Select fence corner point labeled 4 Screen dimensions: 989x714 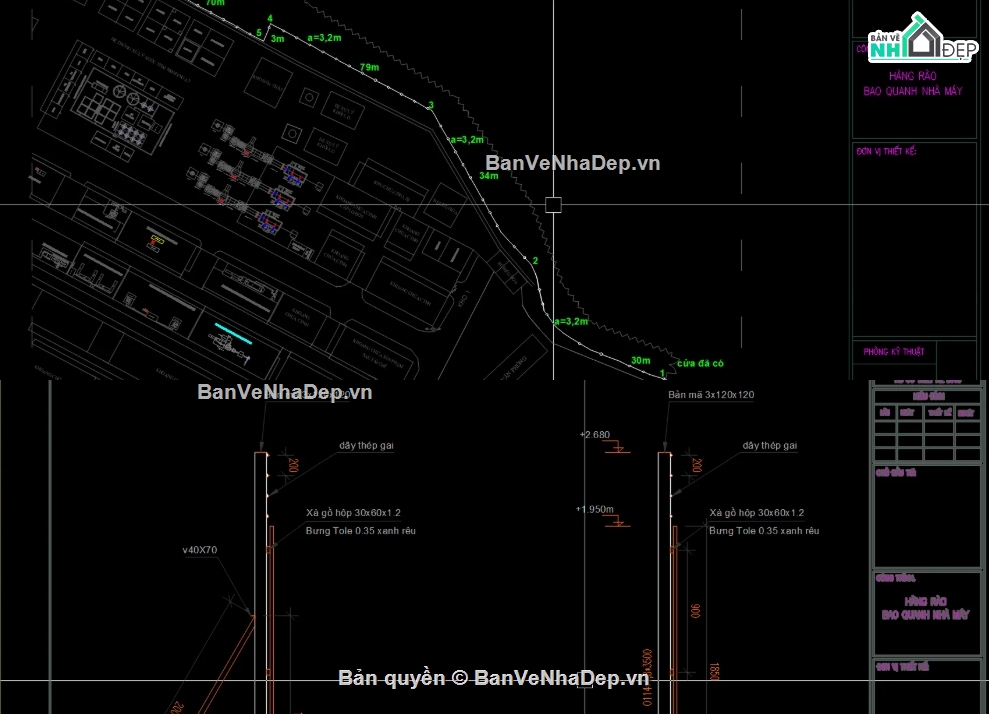[269, 19]
